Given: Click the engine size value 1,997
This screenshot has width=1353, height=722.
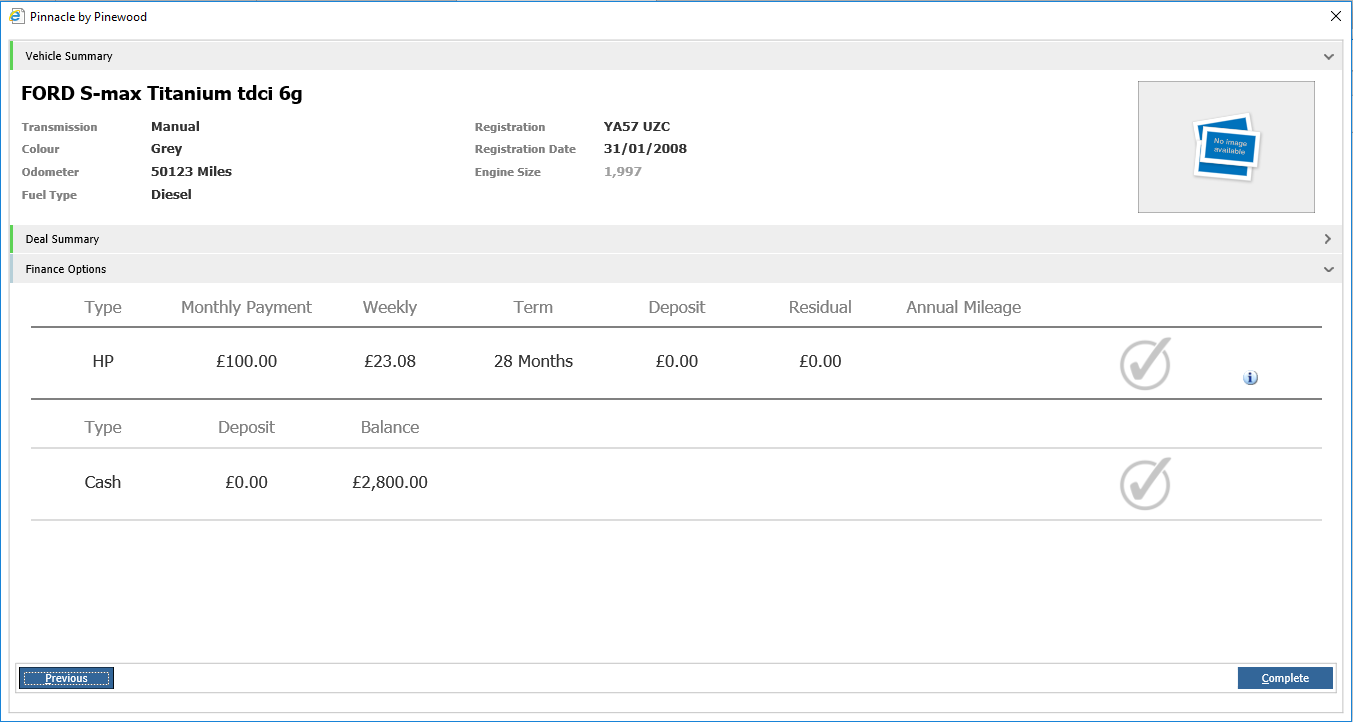Looking at the screenshot, I should click(623, 172).
